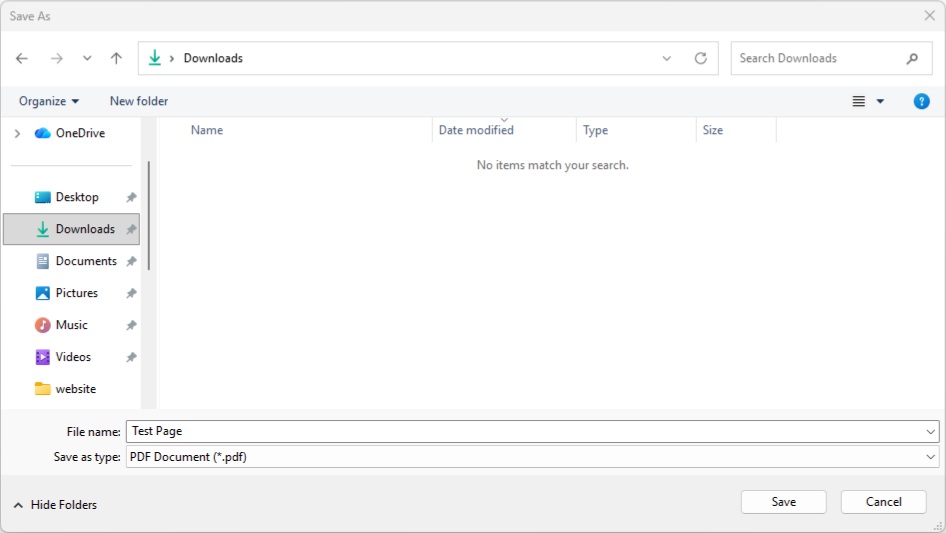
Task: Expand the OneDrive tree node
Action: pos(17,133)
